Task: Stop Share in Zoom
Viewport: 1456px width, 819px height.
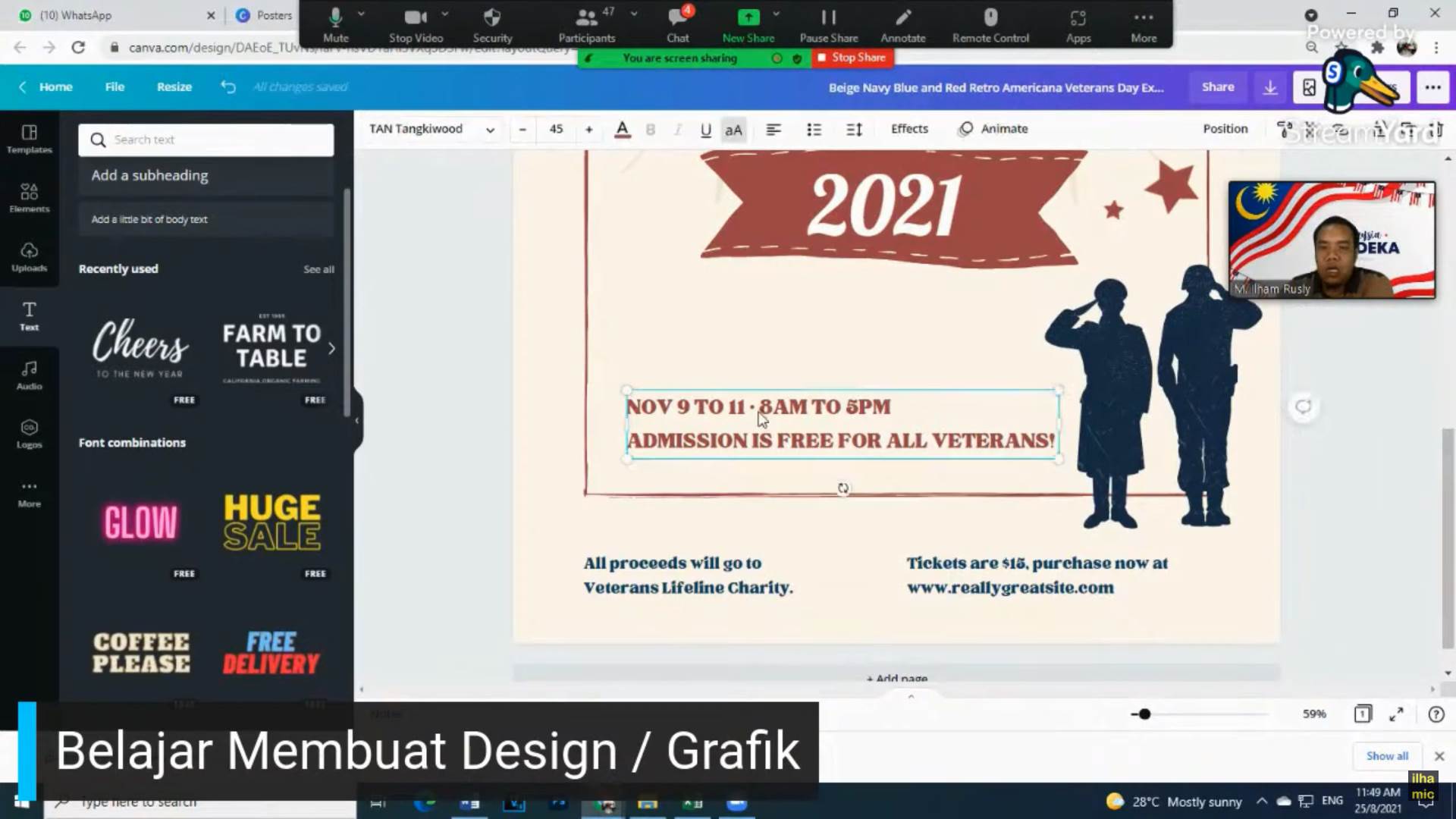Action: point(852,58)
